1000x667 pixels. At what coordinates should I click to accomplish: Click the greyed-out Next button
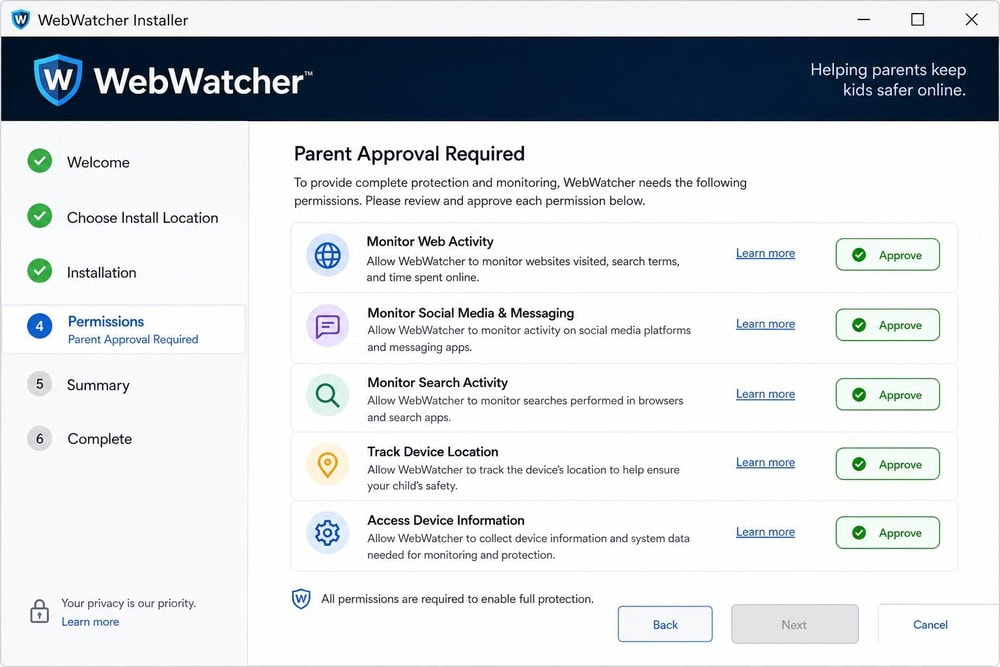[x=795, y=624]
